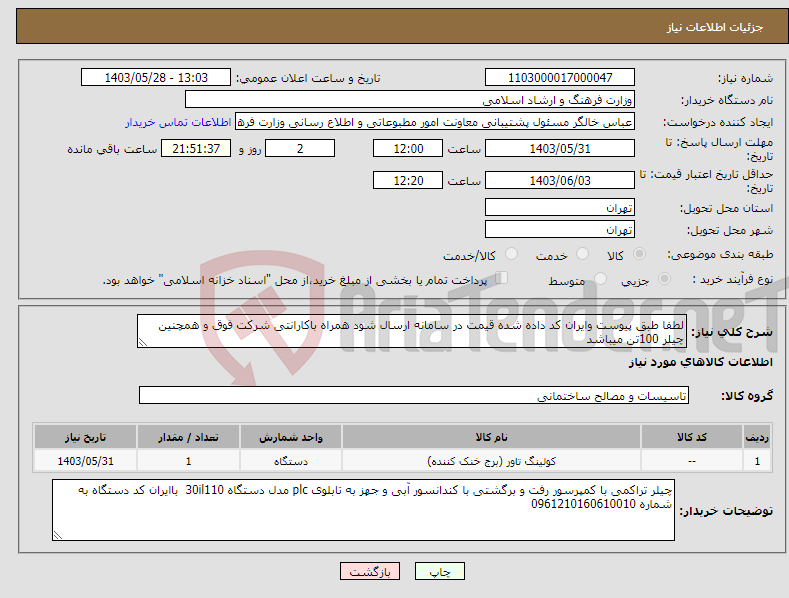
Task: Click the need date cell 1403/05/31
Action: (86, 461)
